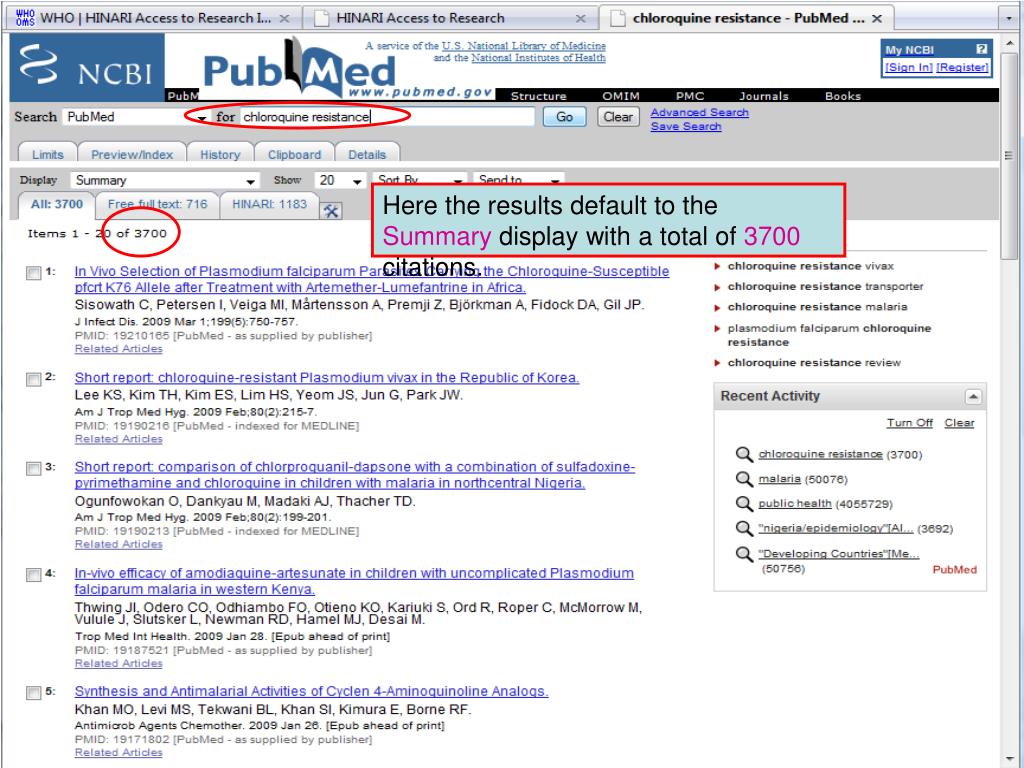Click the page scroll up arrow
The width and height of the screenshot is (1024, 768).
(1010, 43)
